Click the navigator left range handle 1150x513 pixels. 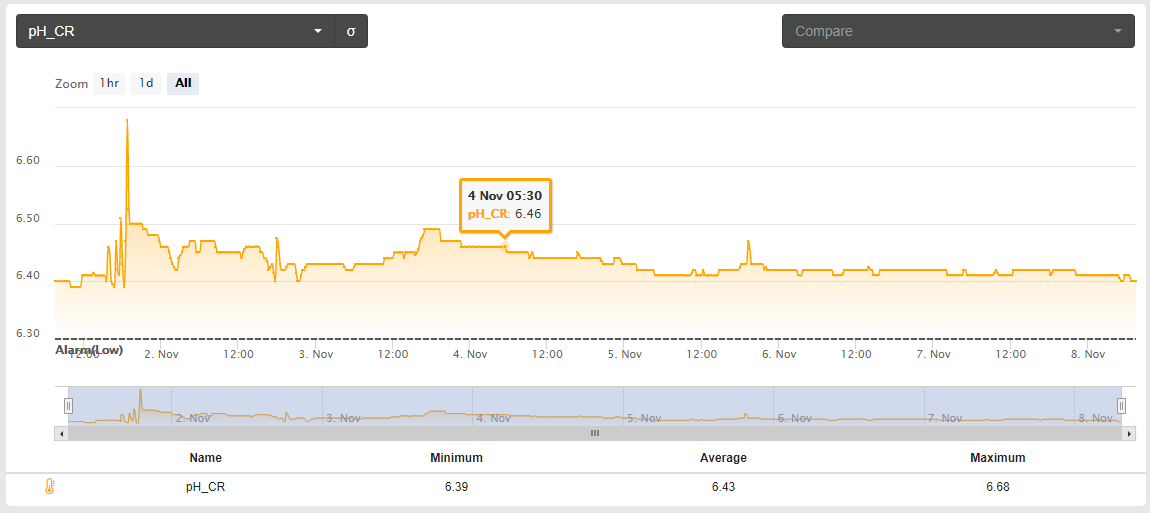68,405
